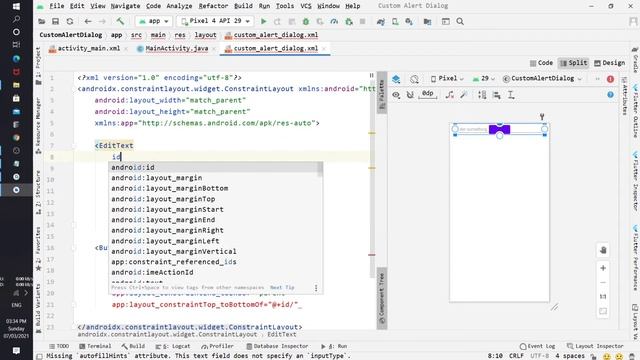The width and height of the screenshot is (640, 360).
Task: Save all files with the floppy icon
Action: 56,21
